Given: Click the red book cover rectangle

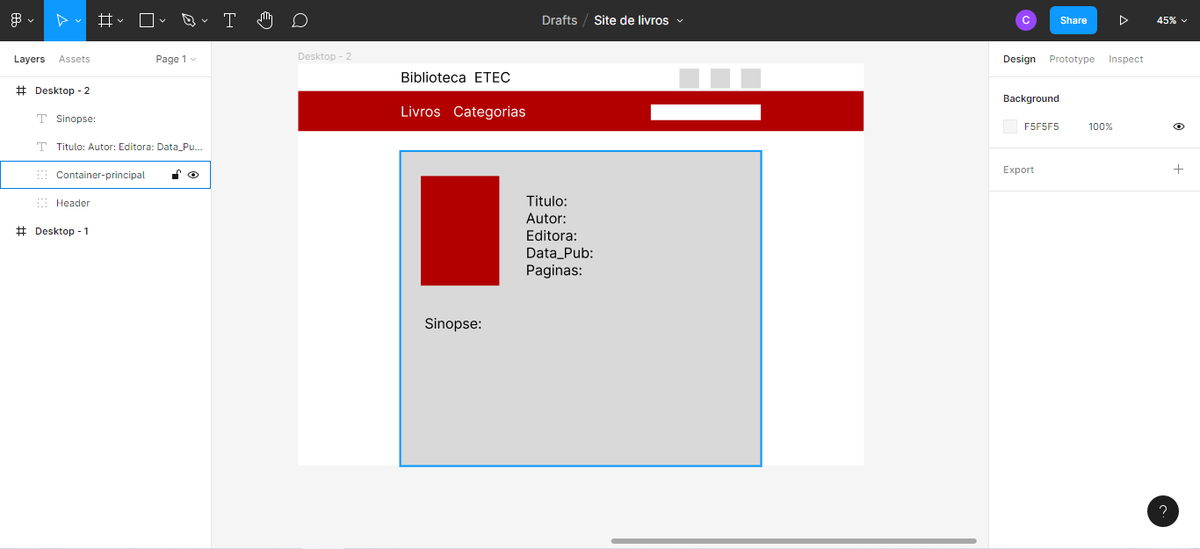Looking at the screenshot, I should (460, 231).
